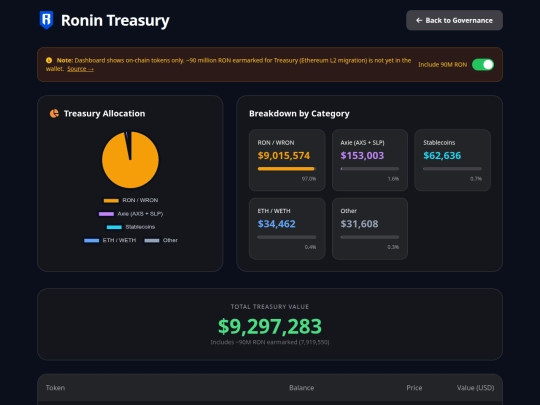The image size is (540, 405).
Task: Click the Price column header
Action: 414,388
